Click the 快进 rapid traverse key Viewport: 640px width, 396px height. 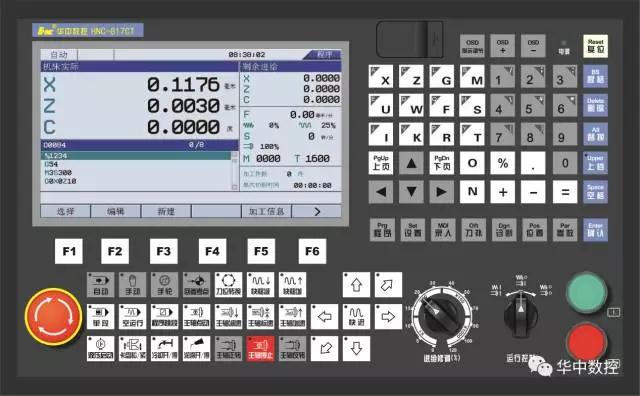point(356,317)
